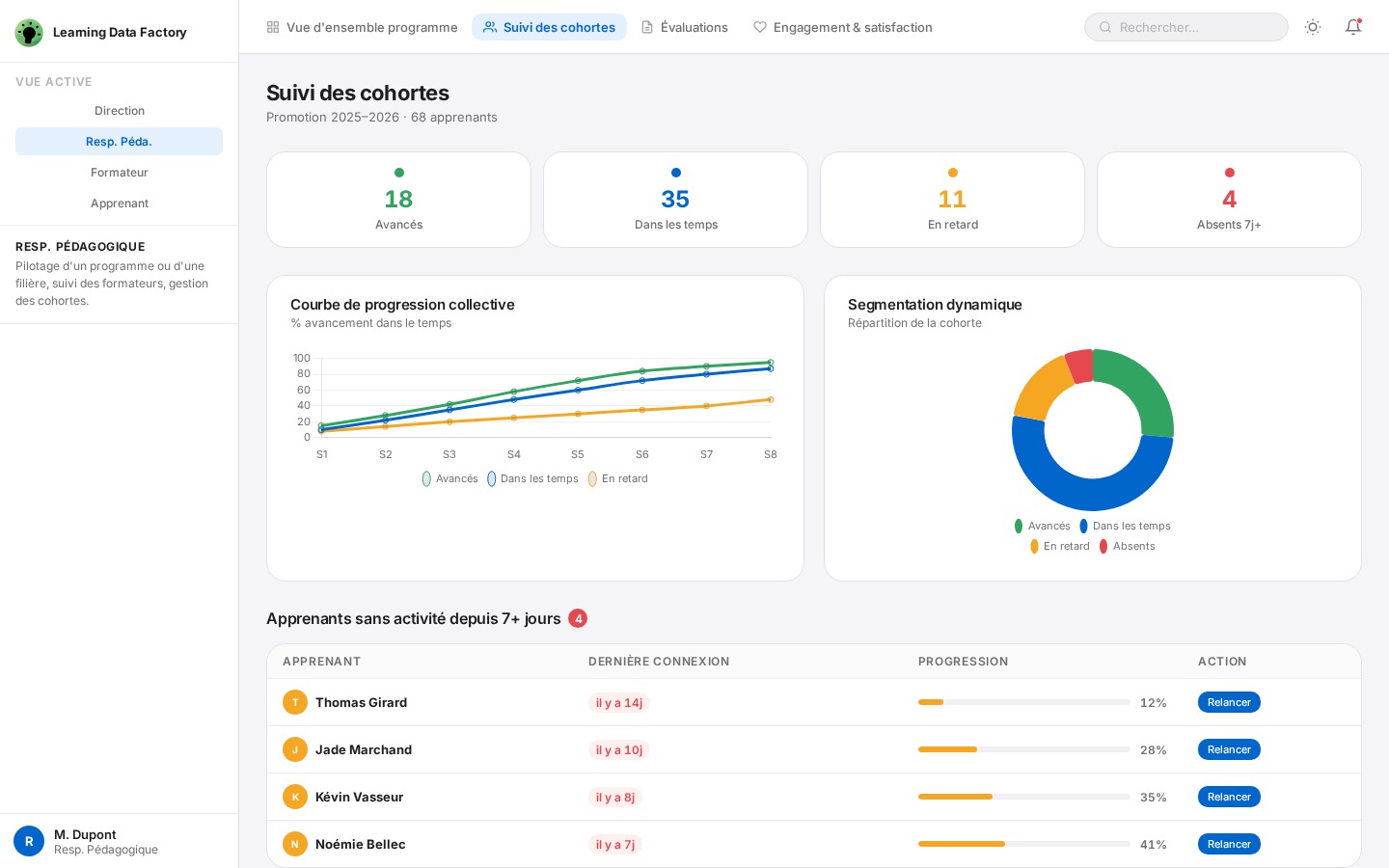Toggle Absents in the donut chart legend

click(1127, 546)
